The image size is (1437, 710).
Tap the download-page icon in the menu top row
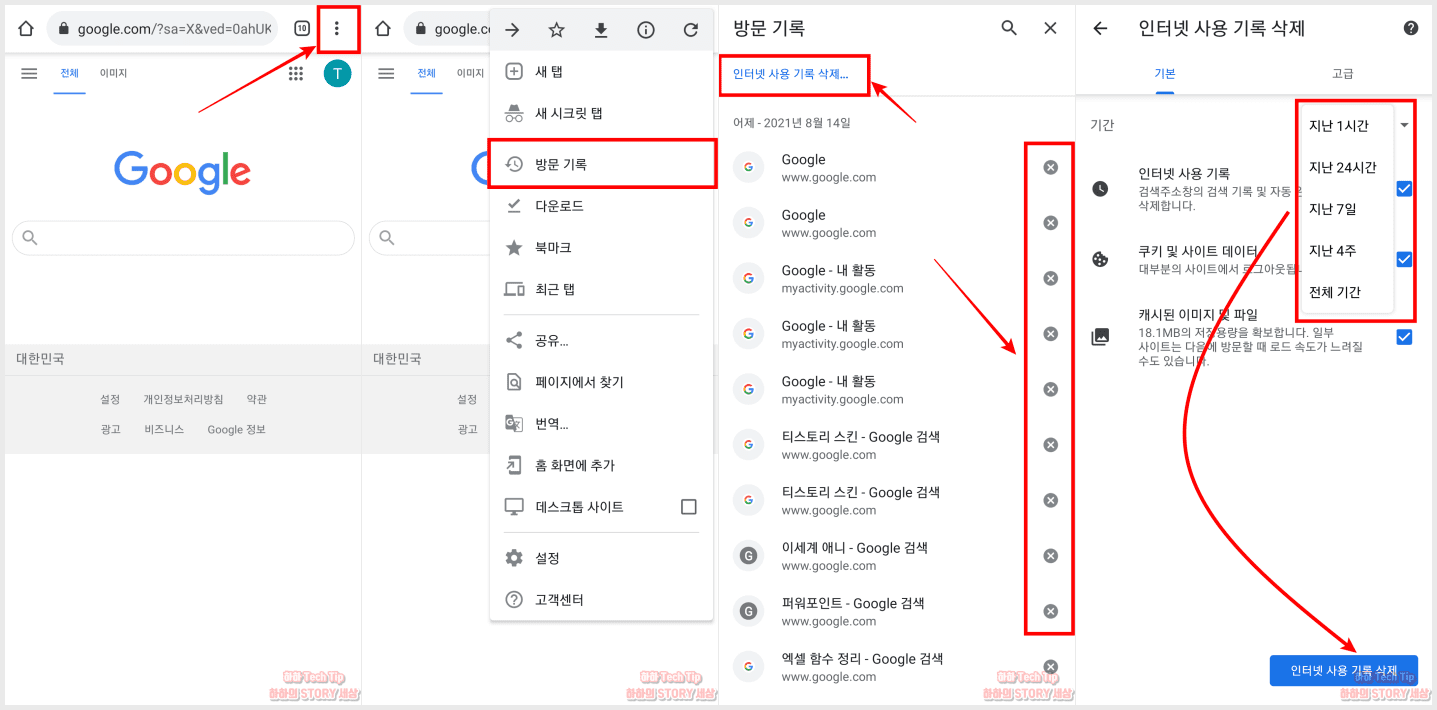pyautogui.click(x=601, y=30)
